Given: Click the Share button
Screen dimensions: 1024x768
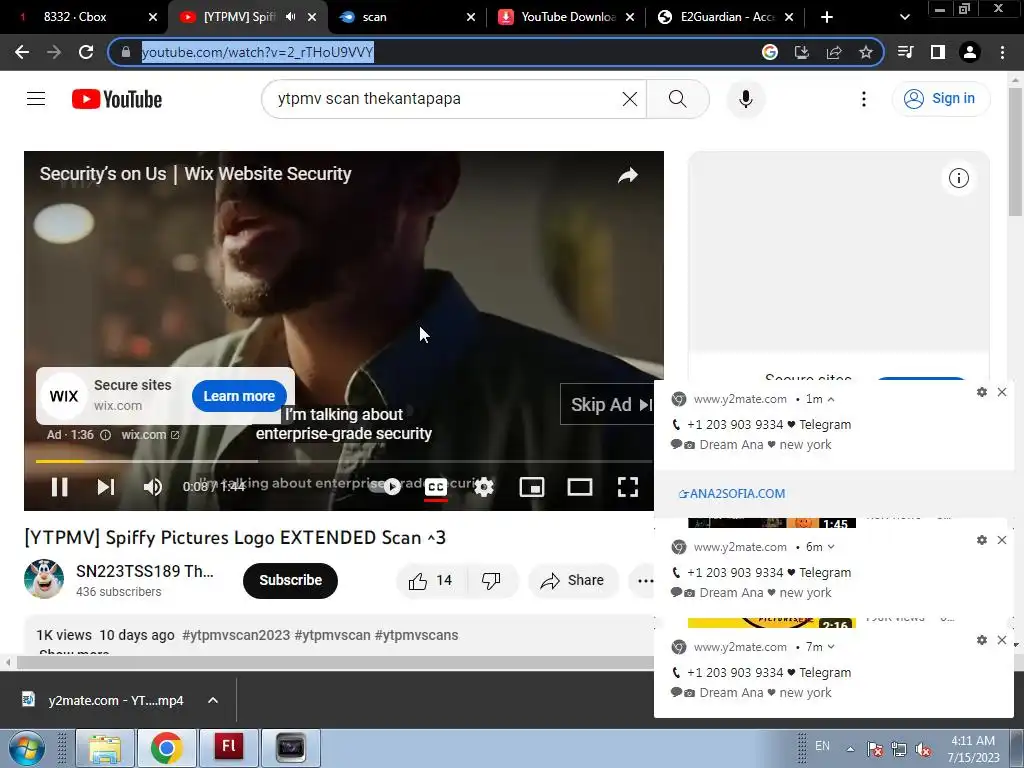Looking at the screenshot, I should click(x=572, y=581).
